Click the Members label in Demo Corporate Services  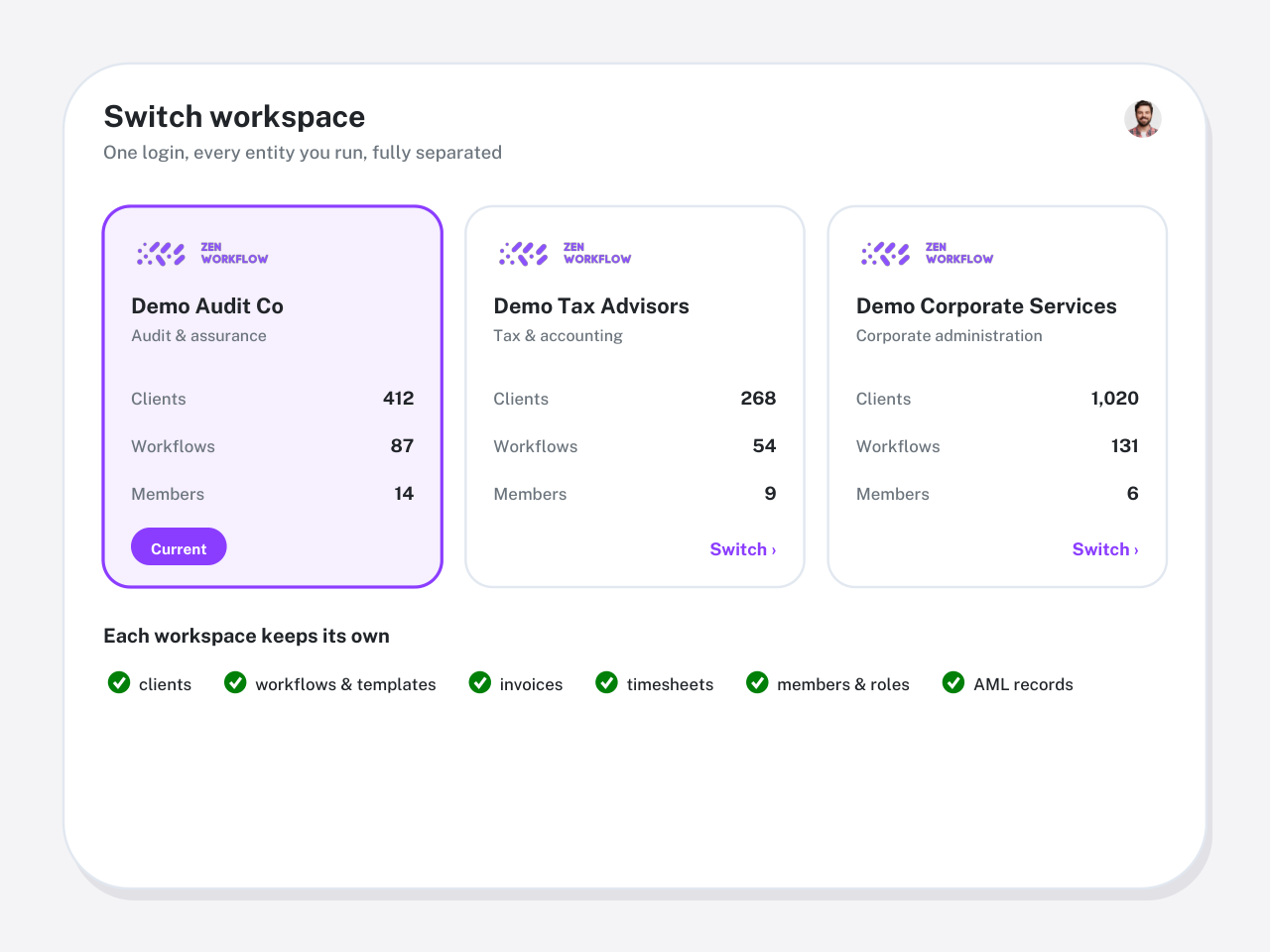click(x=893, y=494)
